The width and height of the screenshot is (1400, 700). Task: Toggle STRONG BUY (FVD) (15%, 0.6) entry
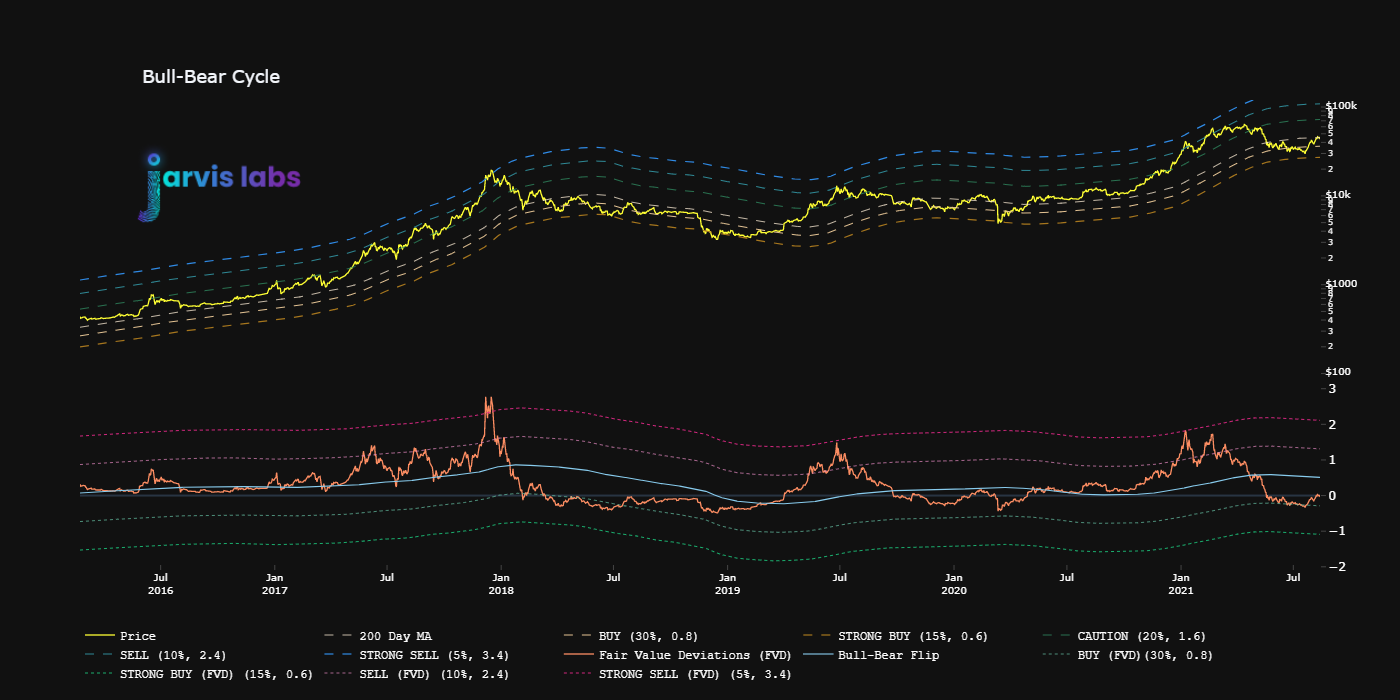coord(198,674)
